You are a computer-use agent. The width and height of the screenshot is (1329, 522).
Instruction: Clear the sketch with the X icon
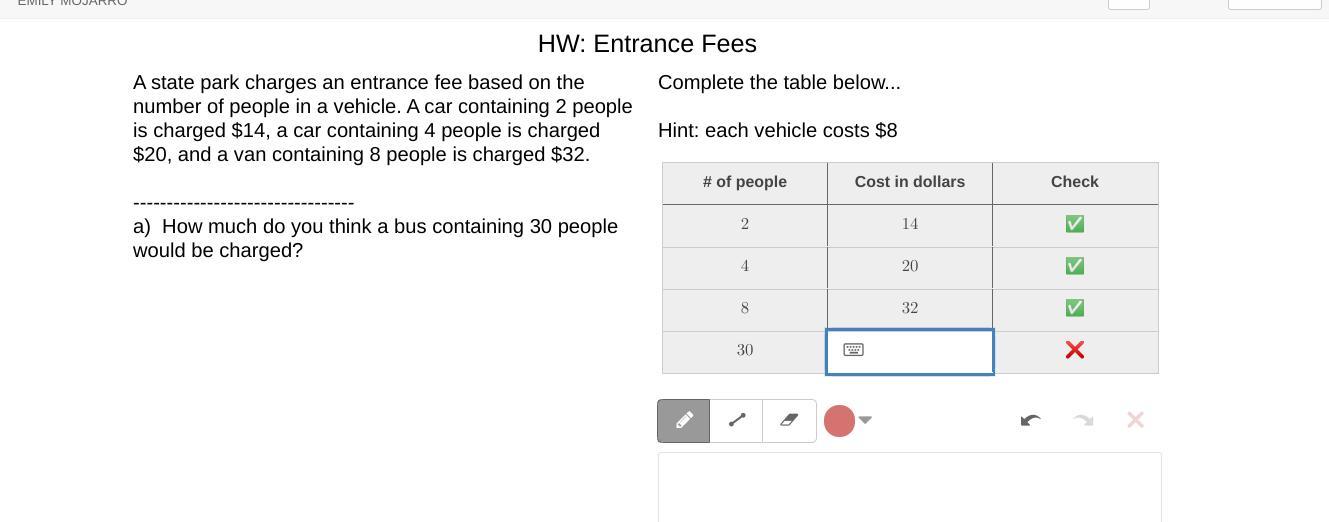tap(1135, 421)
